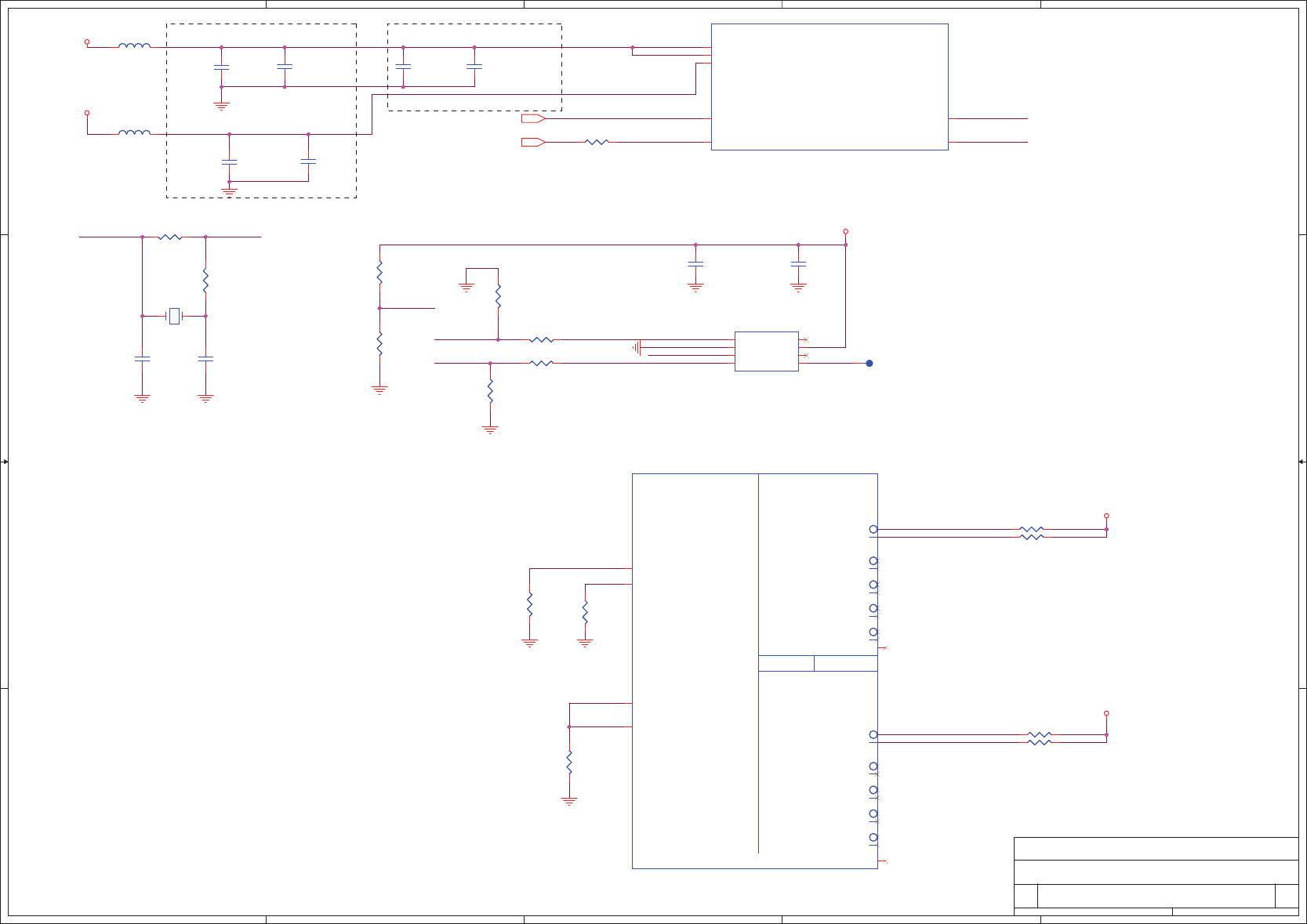This screenshot has width=1307, height=924.
Task: Select the upper pull-up resistor pair right of the bottom IC
Action: tap(1032, 533)
